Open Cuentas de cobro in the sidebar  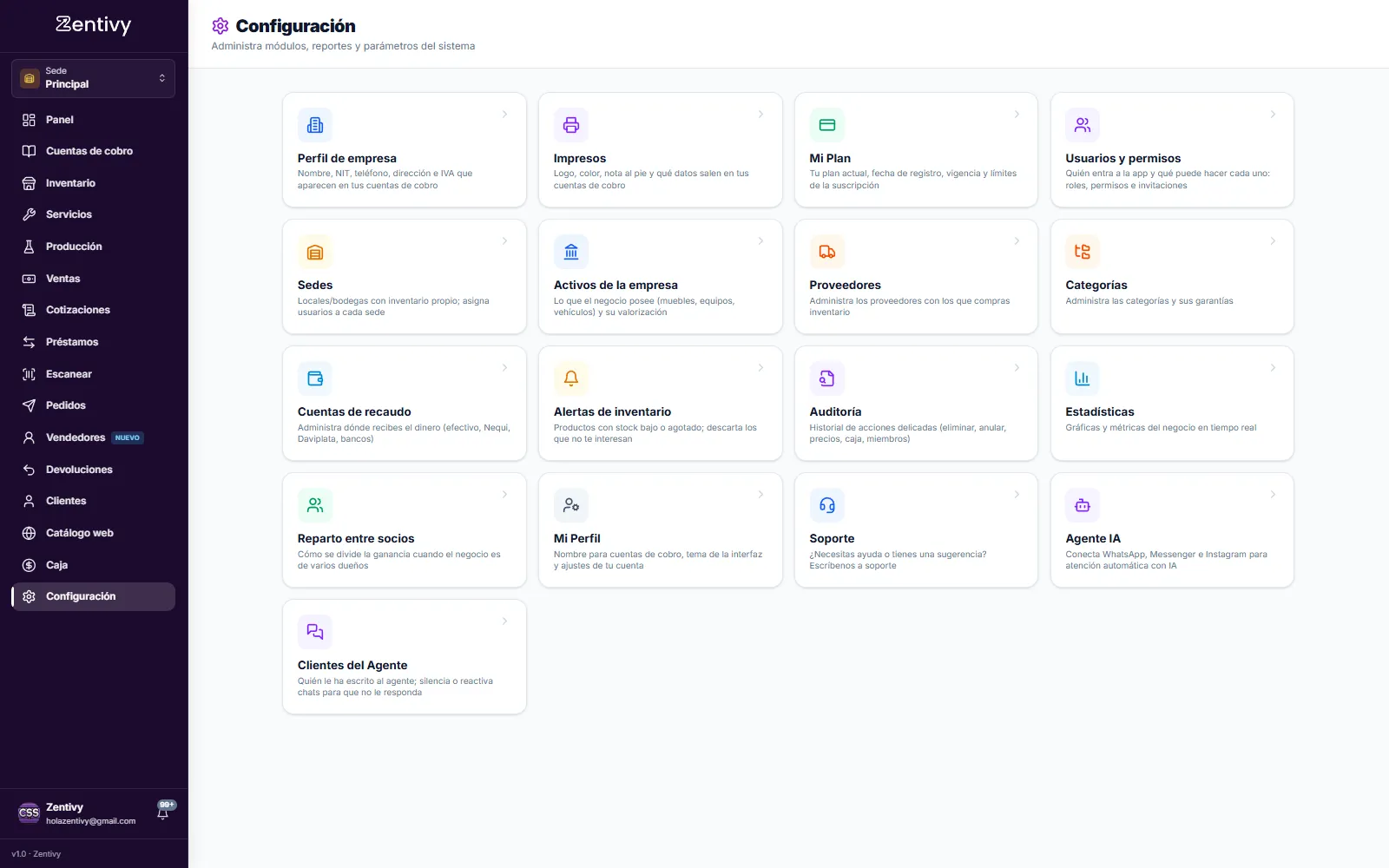93,151
